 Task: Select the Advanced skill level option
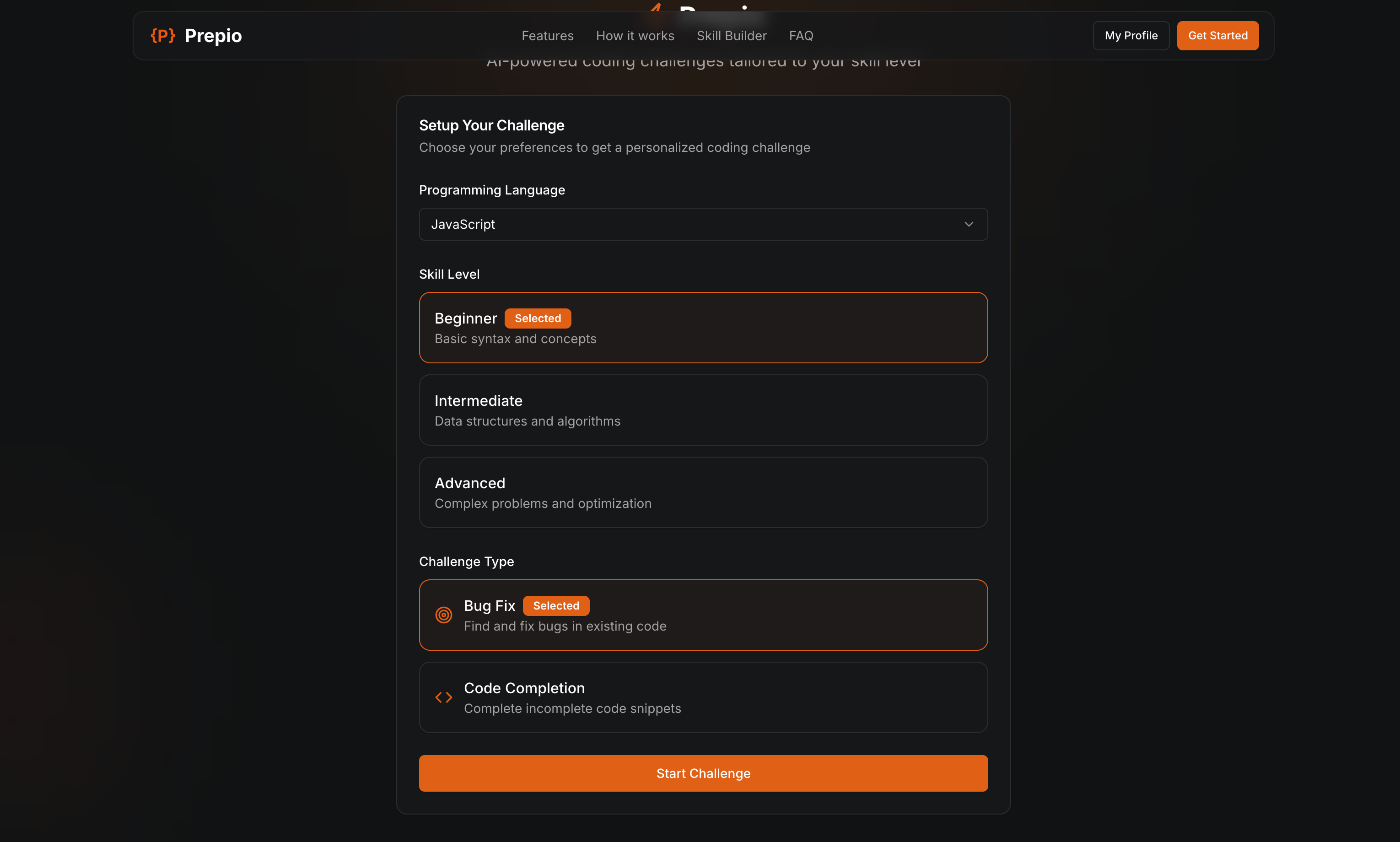point(703,492)
